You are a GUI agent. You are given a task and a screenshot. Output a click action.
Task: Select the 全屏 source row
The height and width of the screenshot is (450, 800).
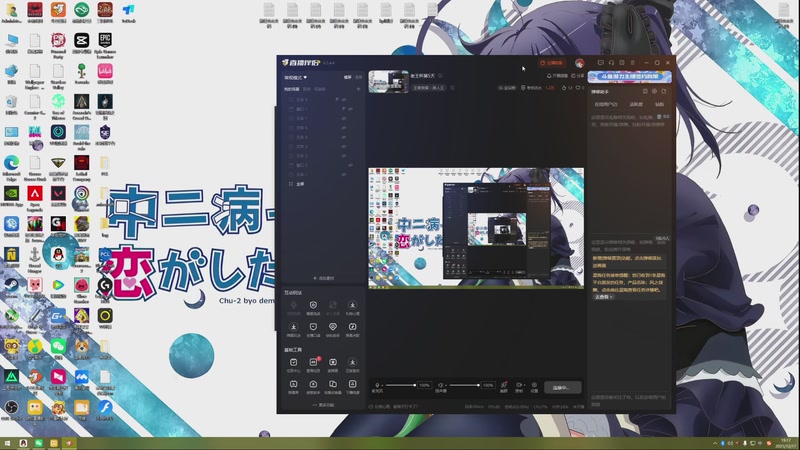click(x=321, y=184)
